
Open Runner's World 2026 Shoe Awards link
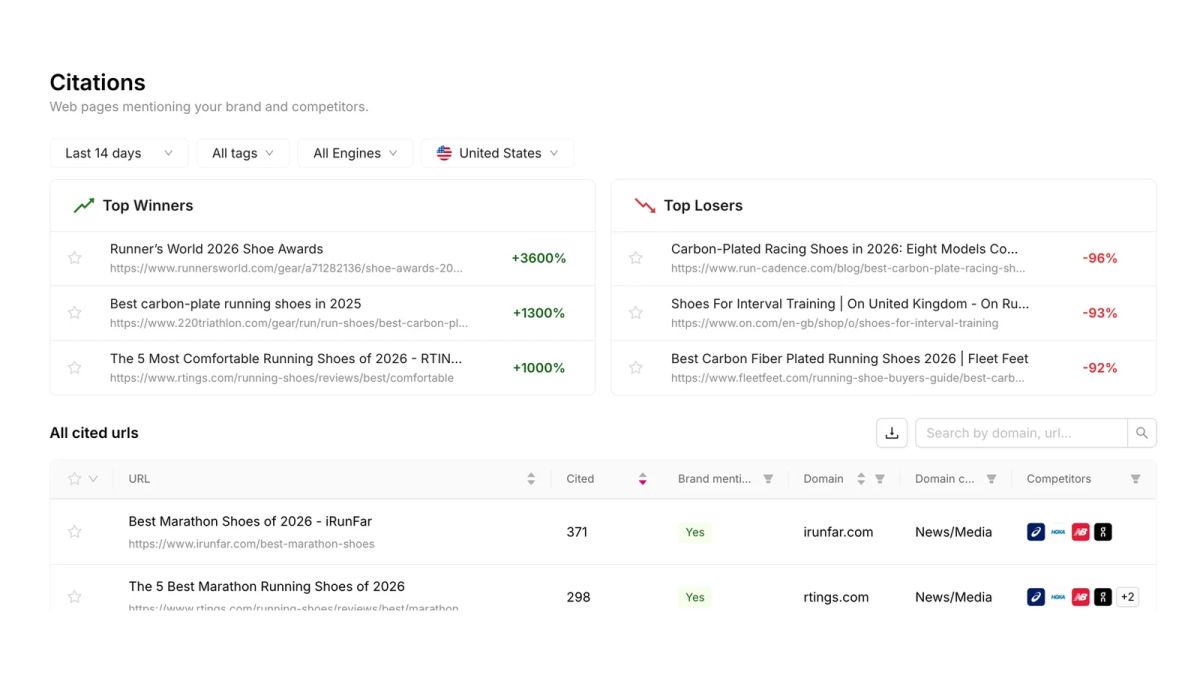tap(217, 249)
